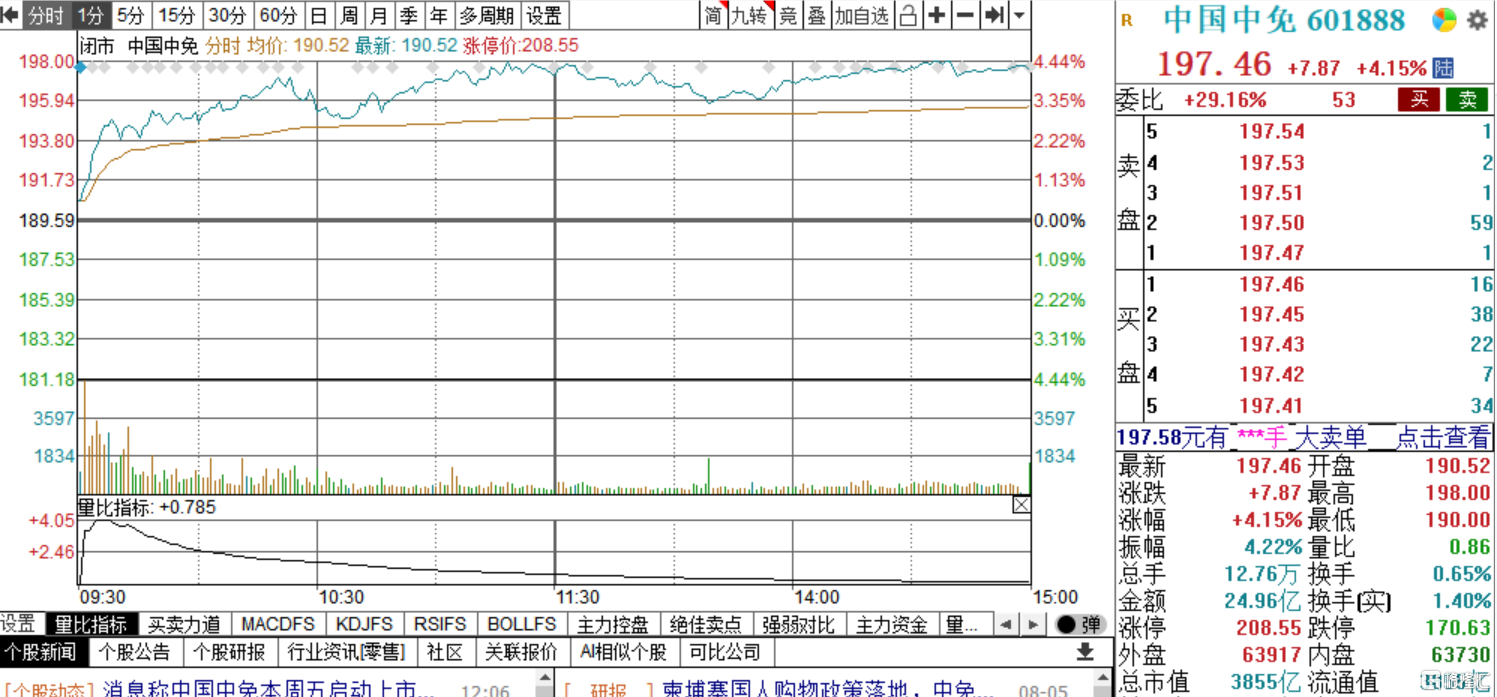Select the RSIFS indicator tab
The height and width of the screenshot is (697, 1497).
click(441, 624)
